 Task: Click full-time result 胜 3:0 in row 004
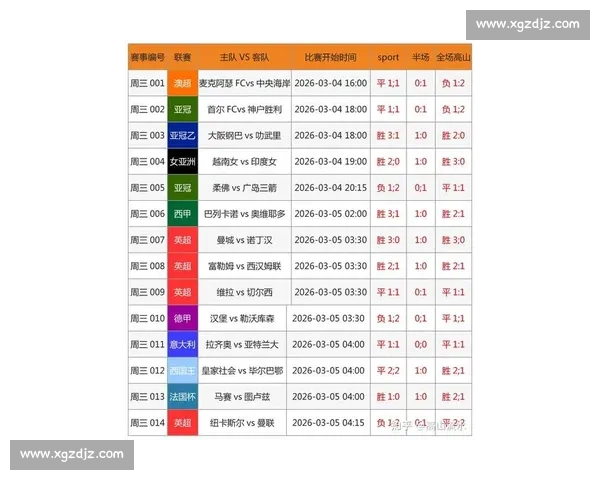coord(453,162)
